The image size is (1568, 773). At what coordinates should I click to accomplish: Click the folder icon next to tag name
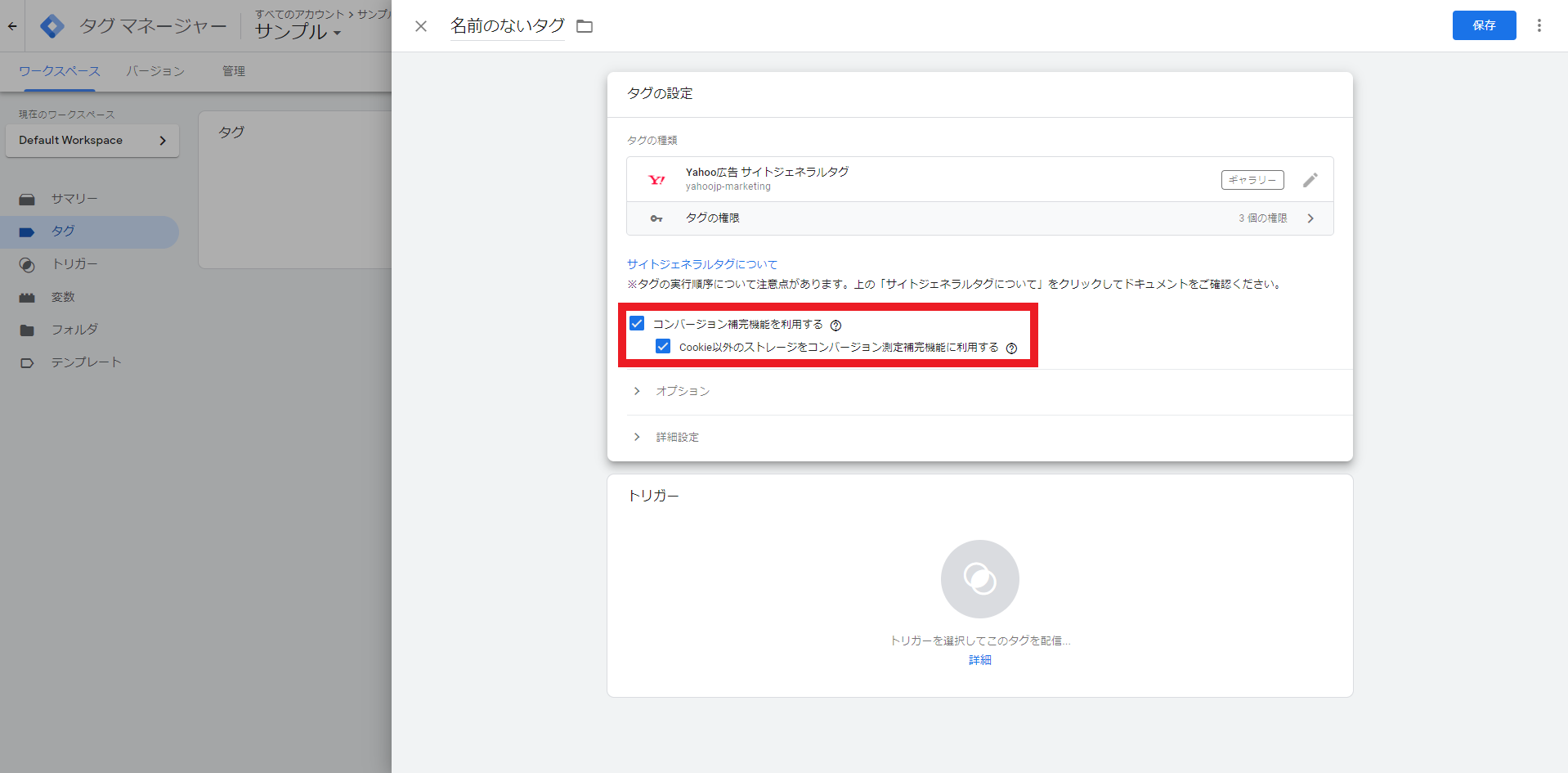585,26
